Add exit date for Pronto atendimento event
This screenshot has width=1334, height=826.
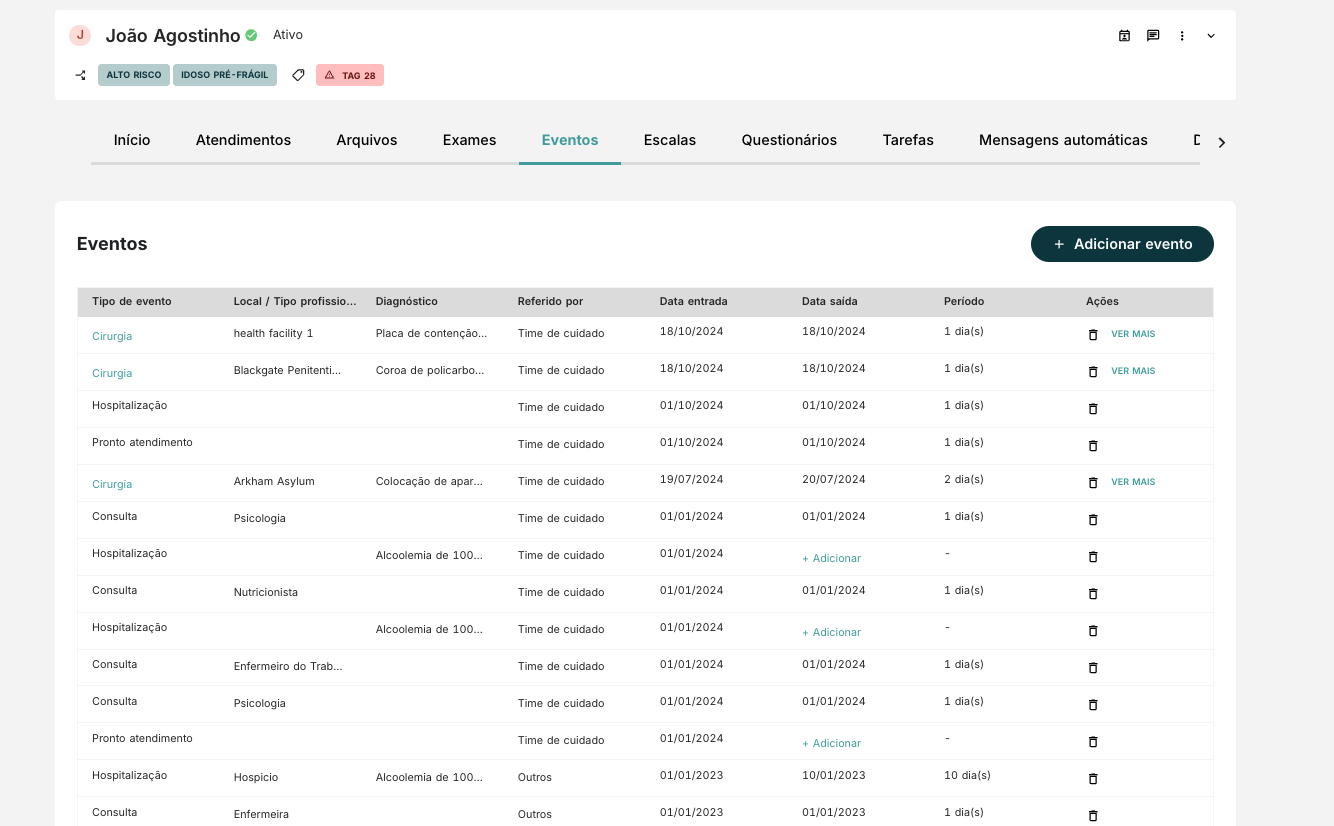(x=831, y=744)
